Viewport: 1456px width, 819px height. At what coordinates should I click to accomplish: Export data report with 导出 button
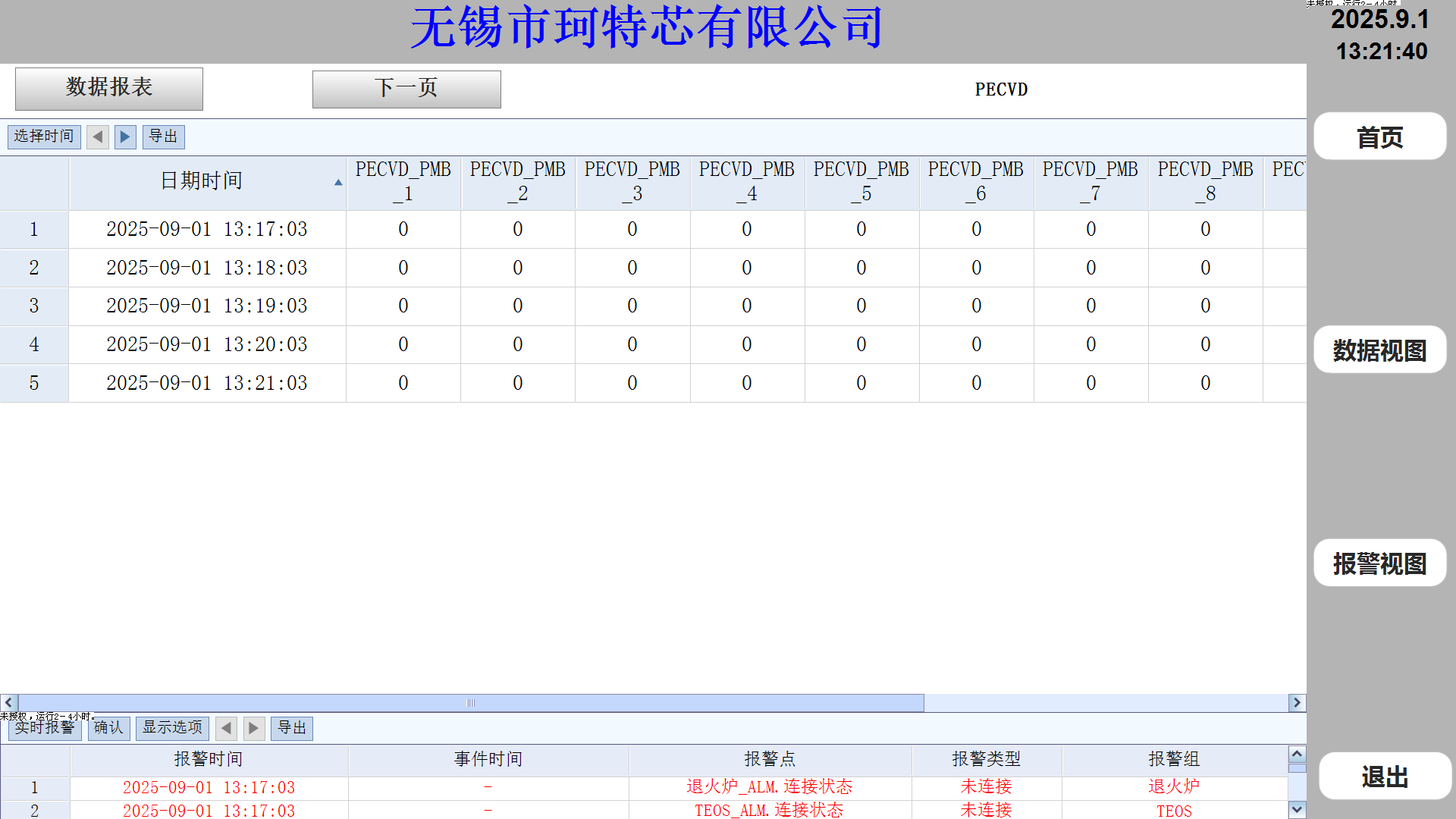click(163, 137)
